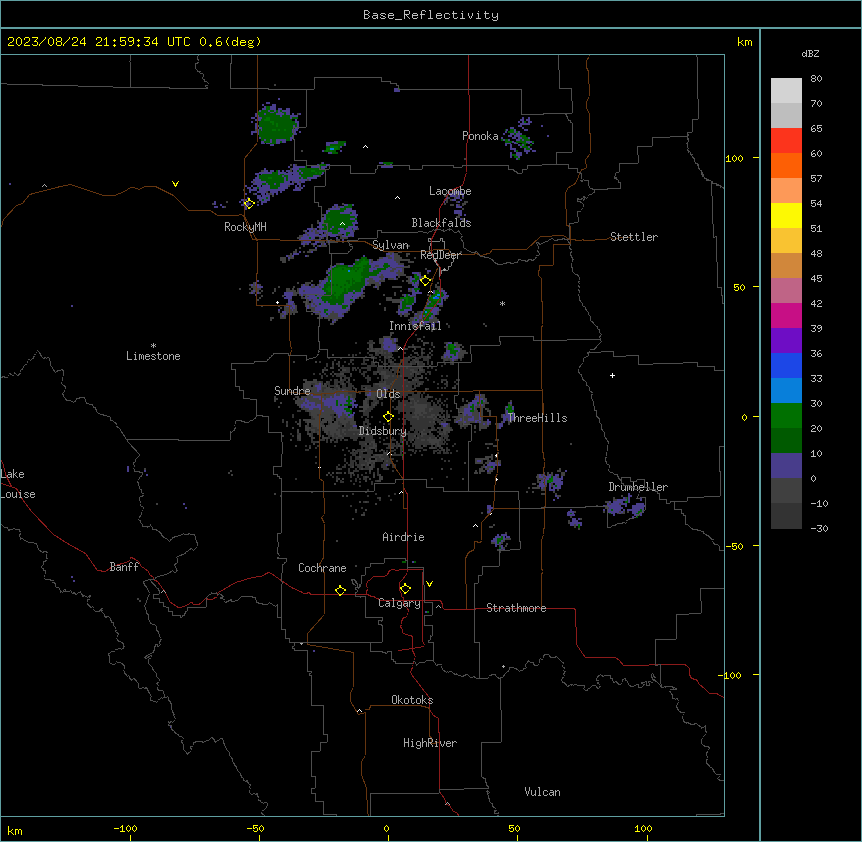Viewport: 862px width, 842px height.
Task: Click the Calgary label
Action: tap(399, 603)
